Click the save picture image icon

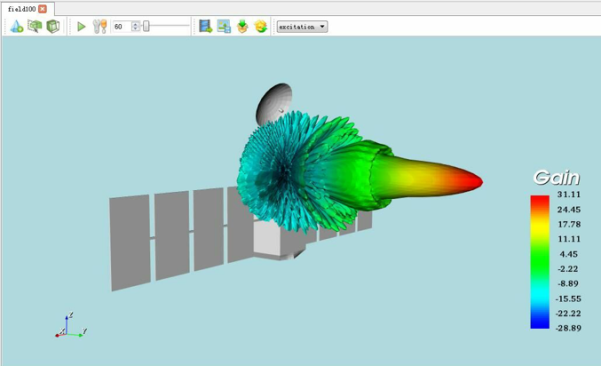tap(224, 26)
